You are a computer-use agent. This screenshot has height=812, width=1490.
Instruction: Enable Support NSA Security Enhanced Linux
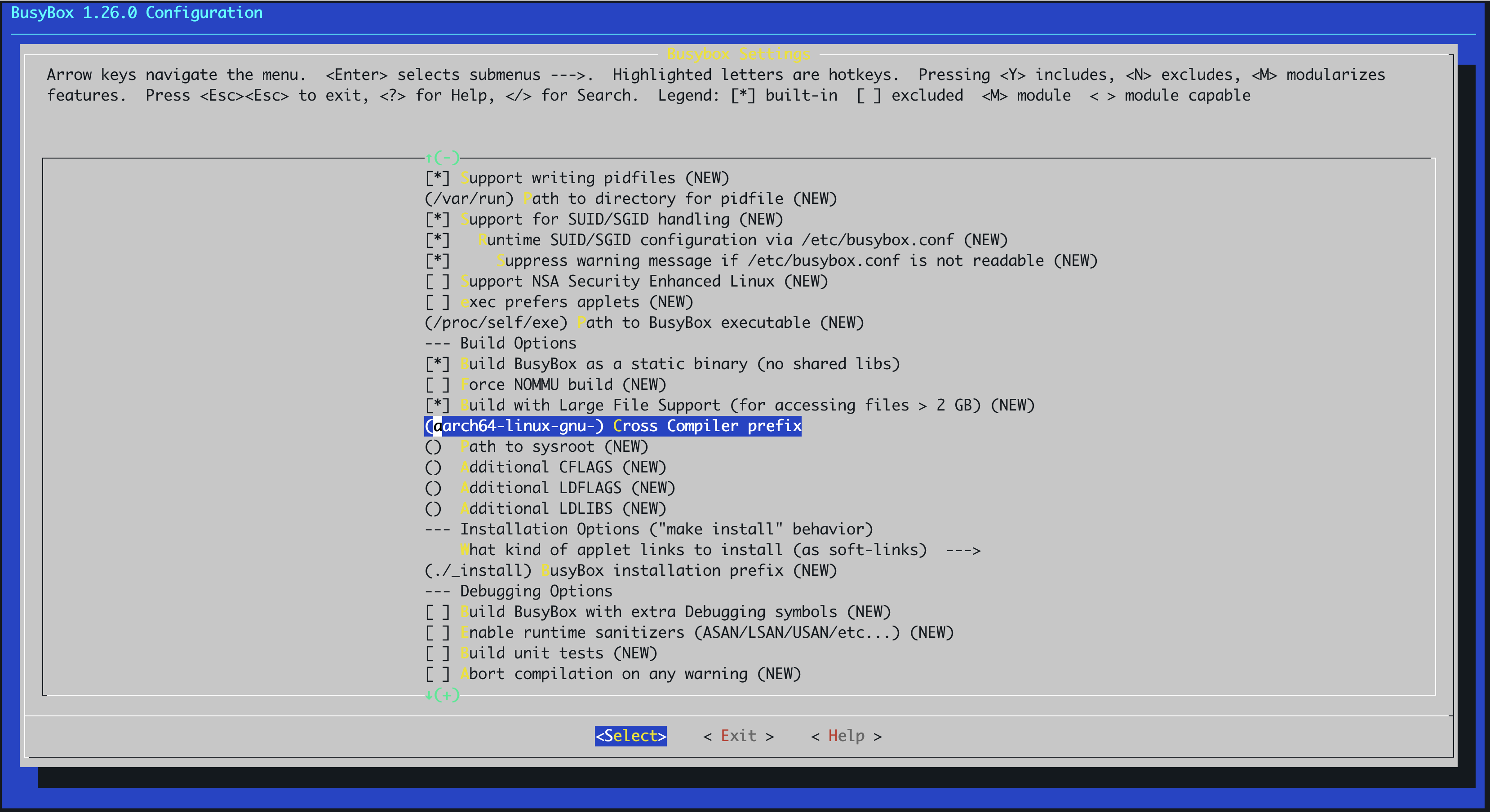[x=626, y=282]
